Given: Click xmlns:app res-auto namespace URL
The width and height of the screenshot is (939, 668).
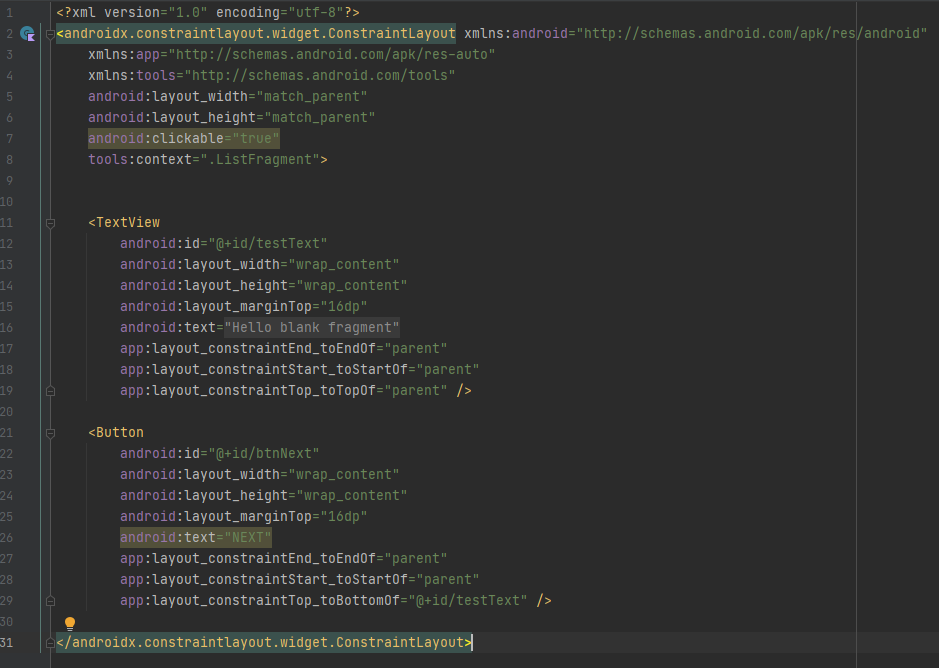Looking at the screenshot, I should point(332,55).
